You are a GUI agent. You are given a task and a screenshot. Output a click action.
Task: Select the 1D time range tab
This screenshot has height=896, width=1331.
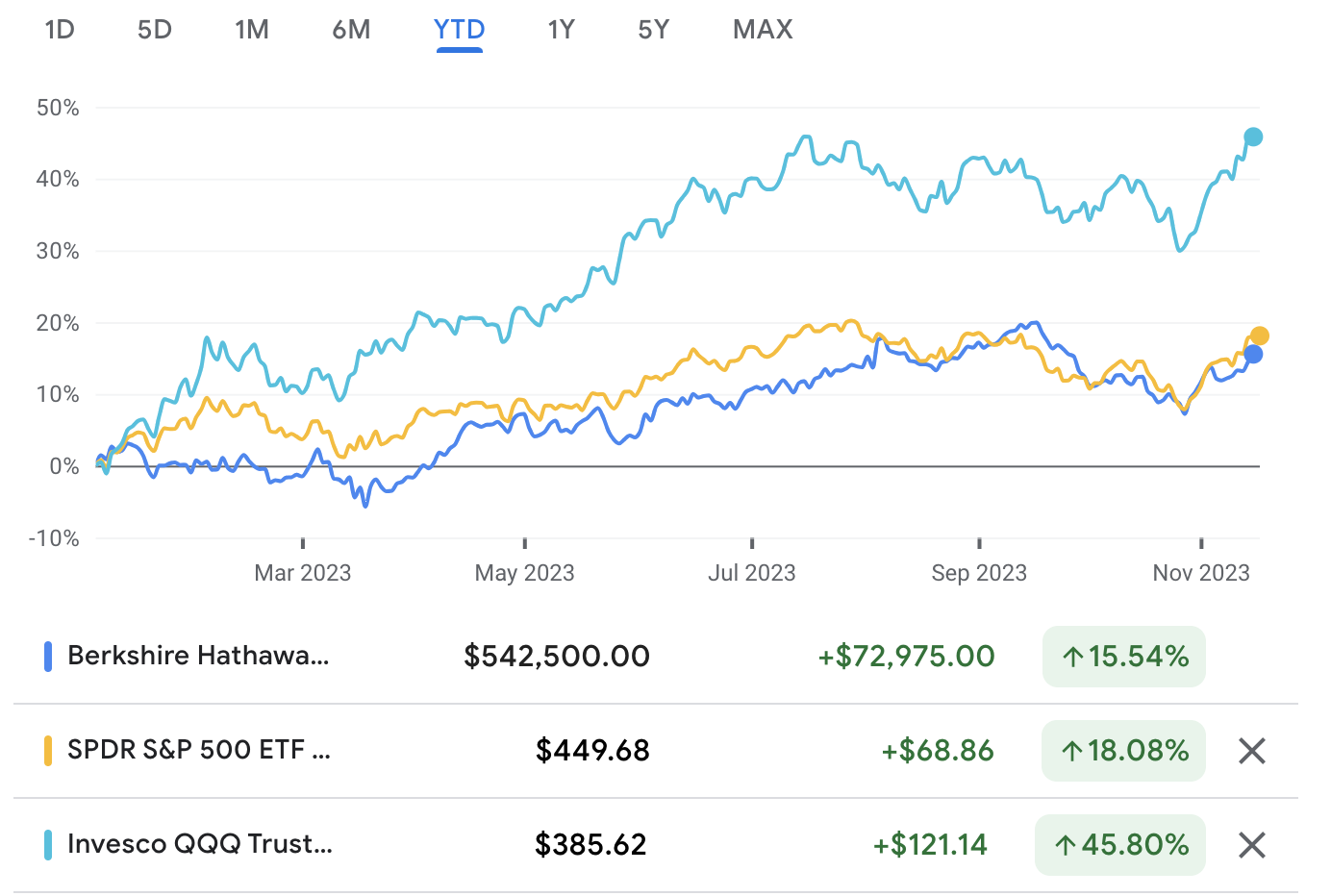tap(60, 29)
